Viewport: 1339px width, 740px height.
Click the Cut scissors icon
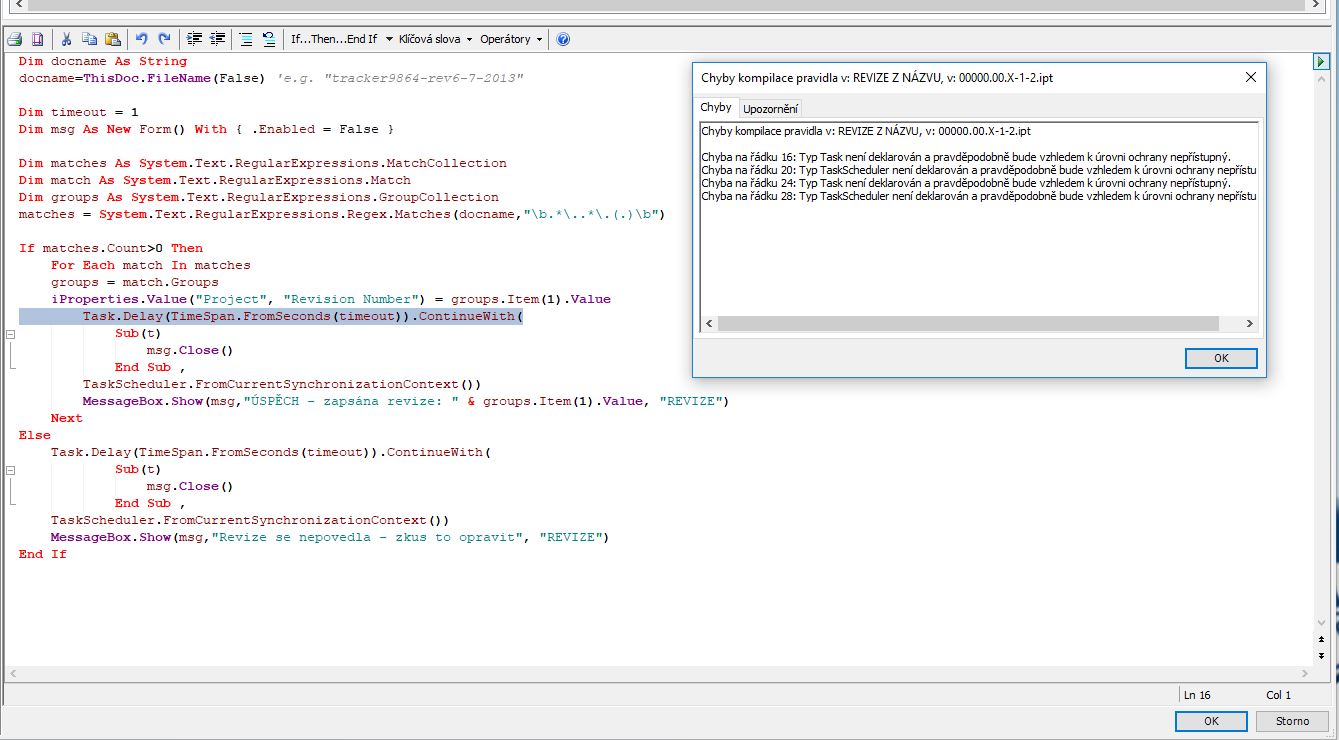67,40
